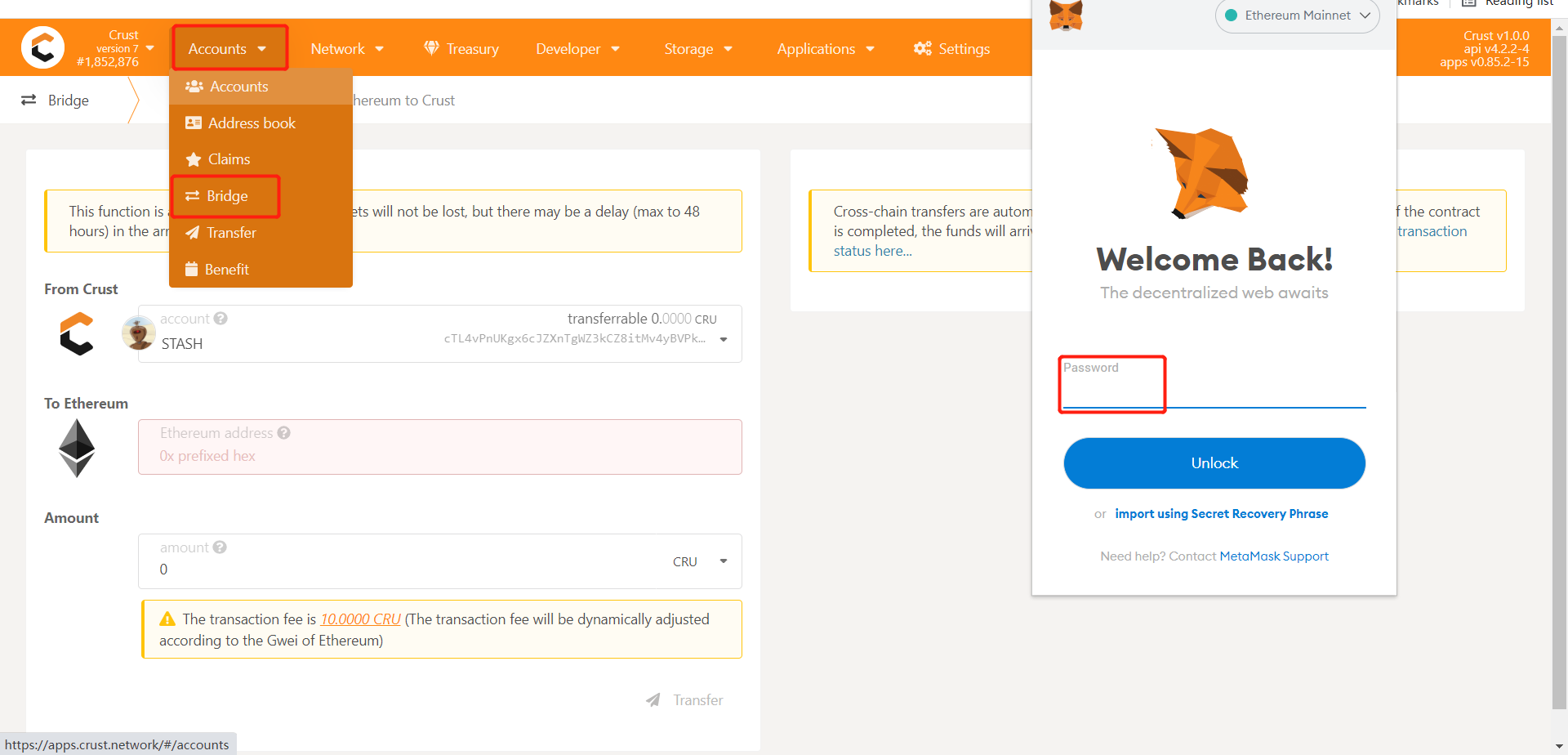Image resolution: width=1568 pixels, height=755 pixels.
Task: Click the 'Crust v1.0.0' version text
Action: (1496, 36)
